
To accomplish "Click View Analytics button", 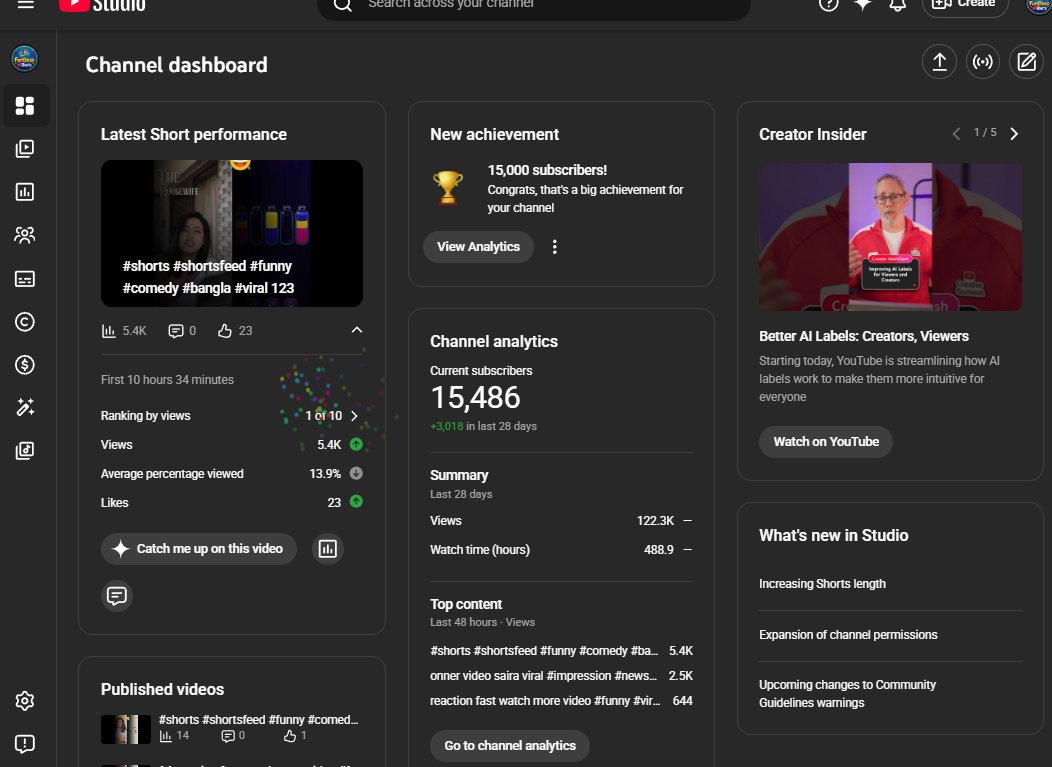I will [478, 247].
